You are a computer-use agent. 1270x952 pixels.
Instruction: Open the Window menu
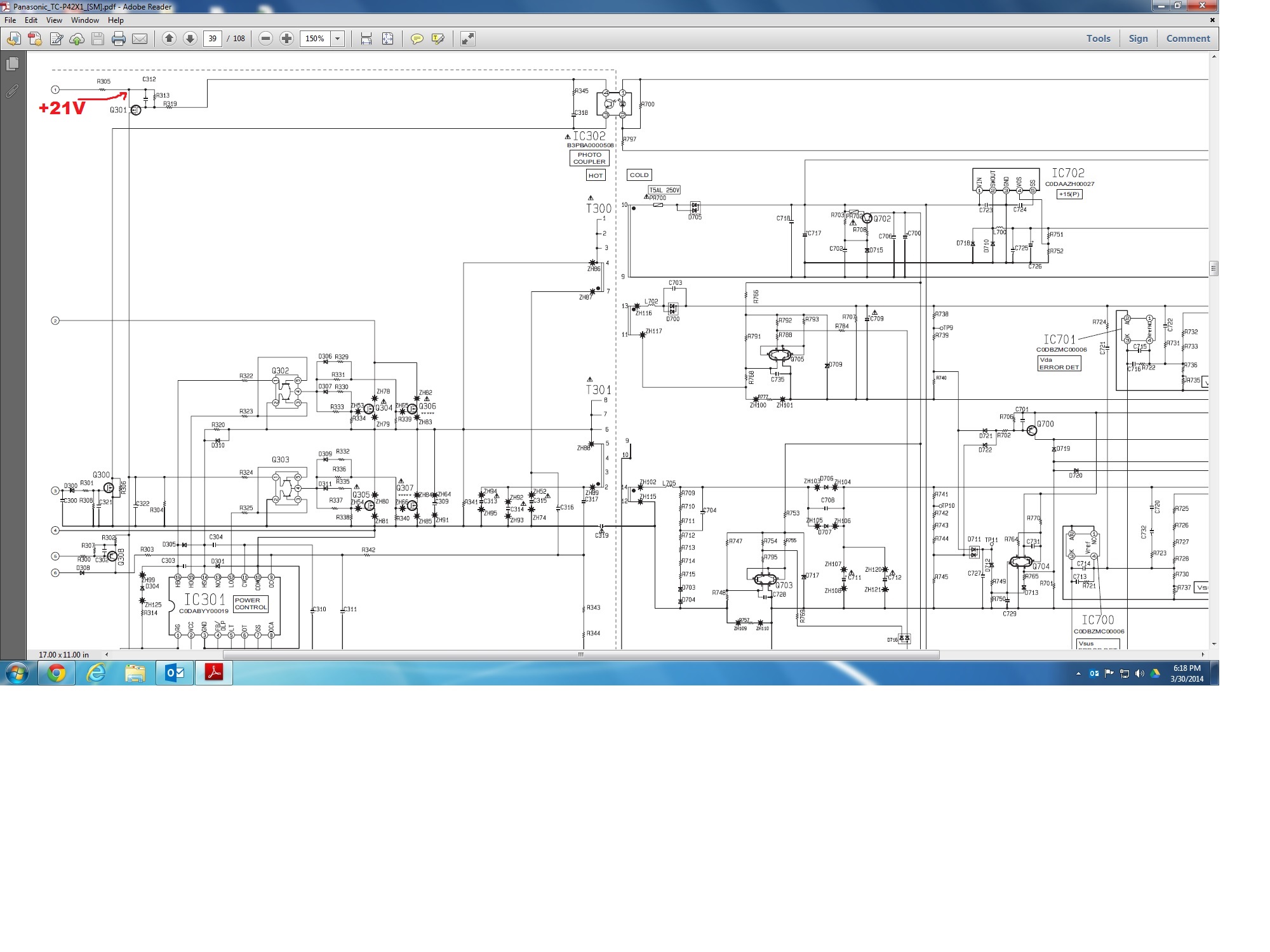84,20
